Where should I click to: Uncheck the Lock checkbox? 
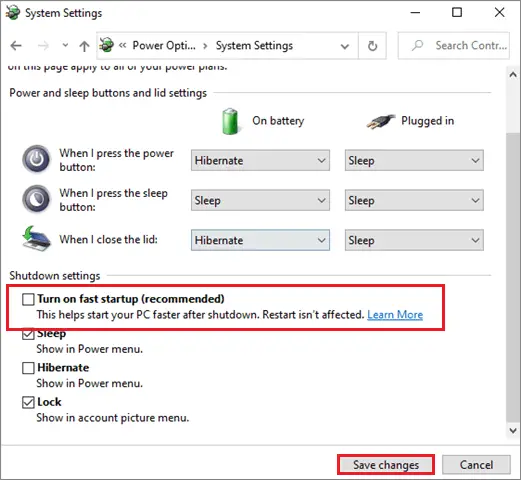(x=28, y=402)
